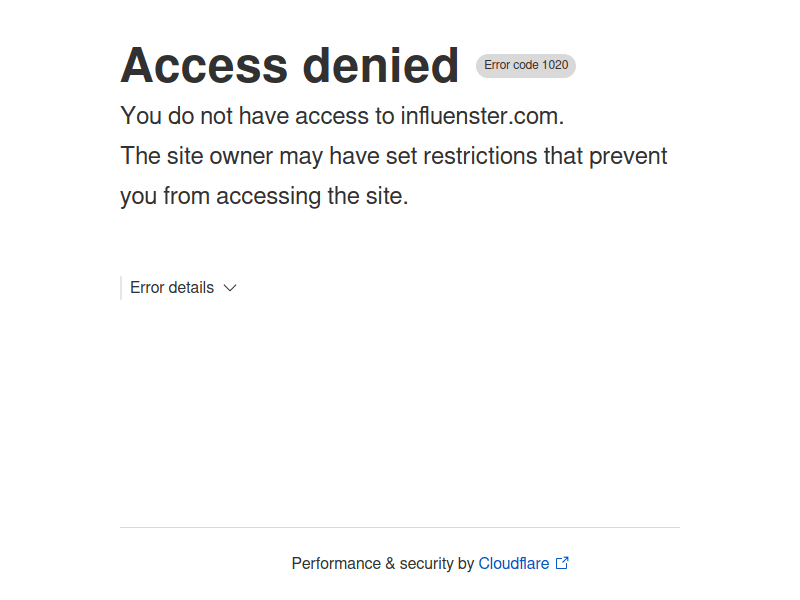Click the external link icon after Cloudflare
Screen dimensions: 800x600
(562, 563)
